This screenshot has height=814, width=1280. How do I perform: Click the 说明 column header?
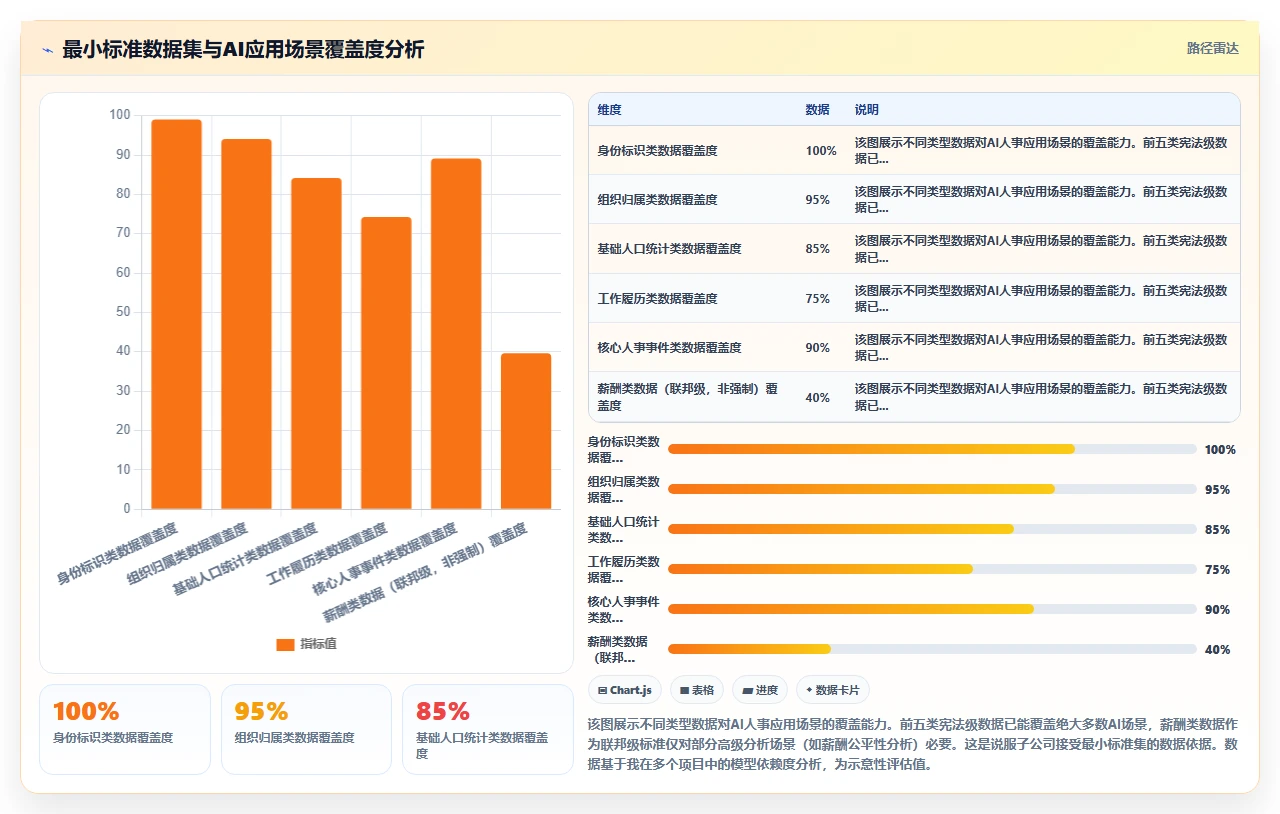click(x=866, y=110)
